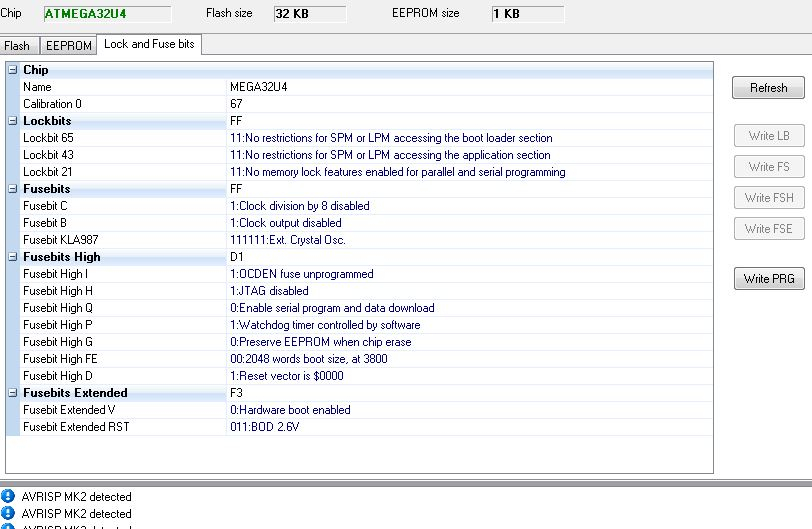Select the Lockbit 43 value cell
Viewport: 812px width, 529px height.
[469, 155]
